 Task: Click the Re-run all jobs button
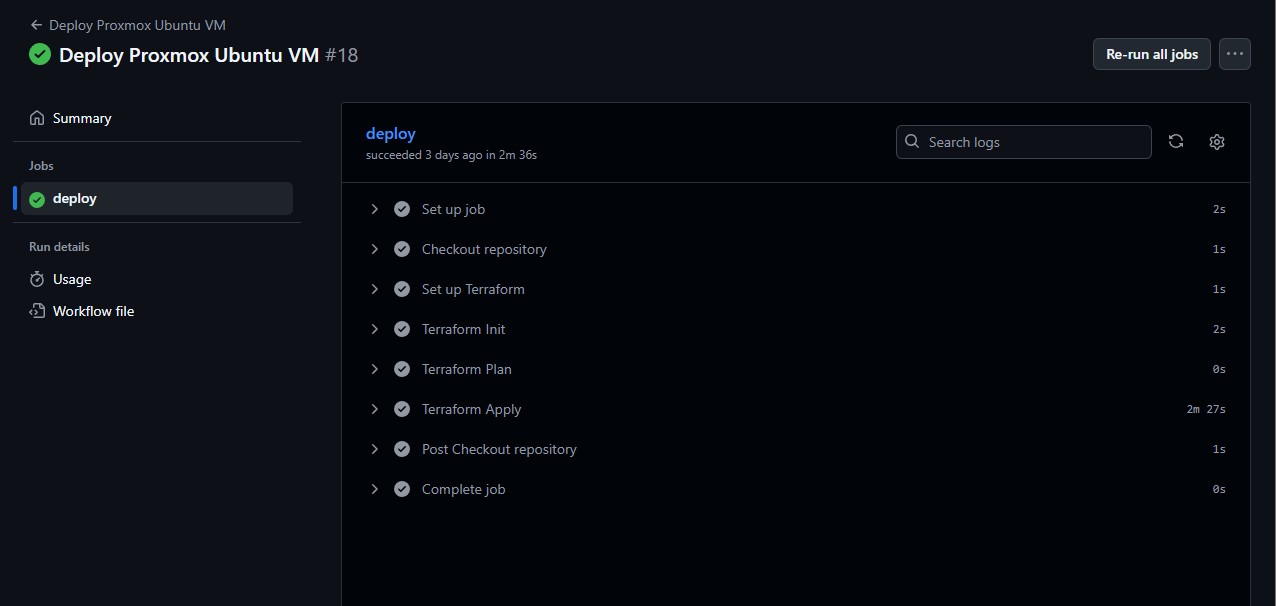1151,54
